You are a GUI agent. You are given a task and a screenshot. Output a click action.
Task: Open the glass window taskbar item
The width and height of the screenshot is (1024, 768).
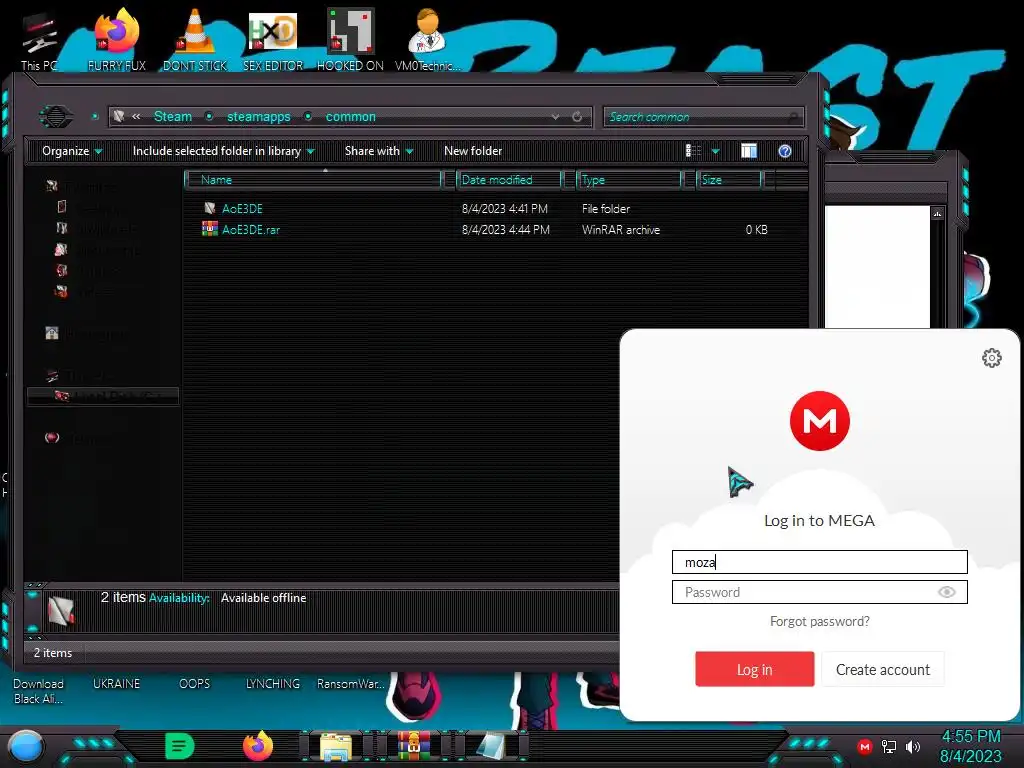pyautogui.click(x=491, y=747)
